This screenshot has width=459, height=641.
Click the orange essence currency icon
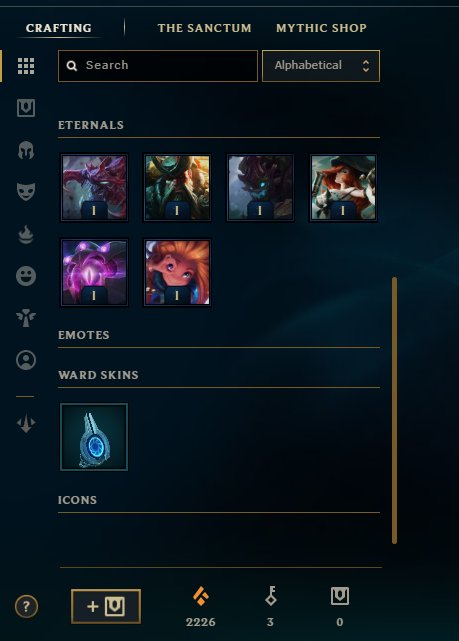pos(201,596)
